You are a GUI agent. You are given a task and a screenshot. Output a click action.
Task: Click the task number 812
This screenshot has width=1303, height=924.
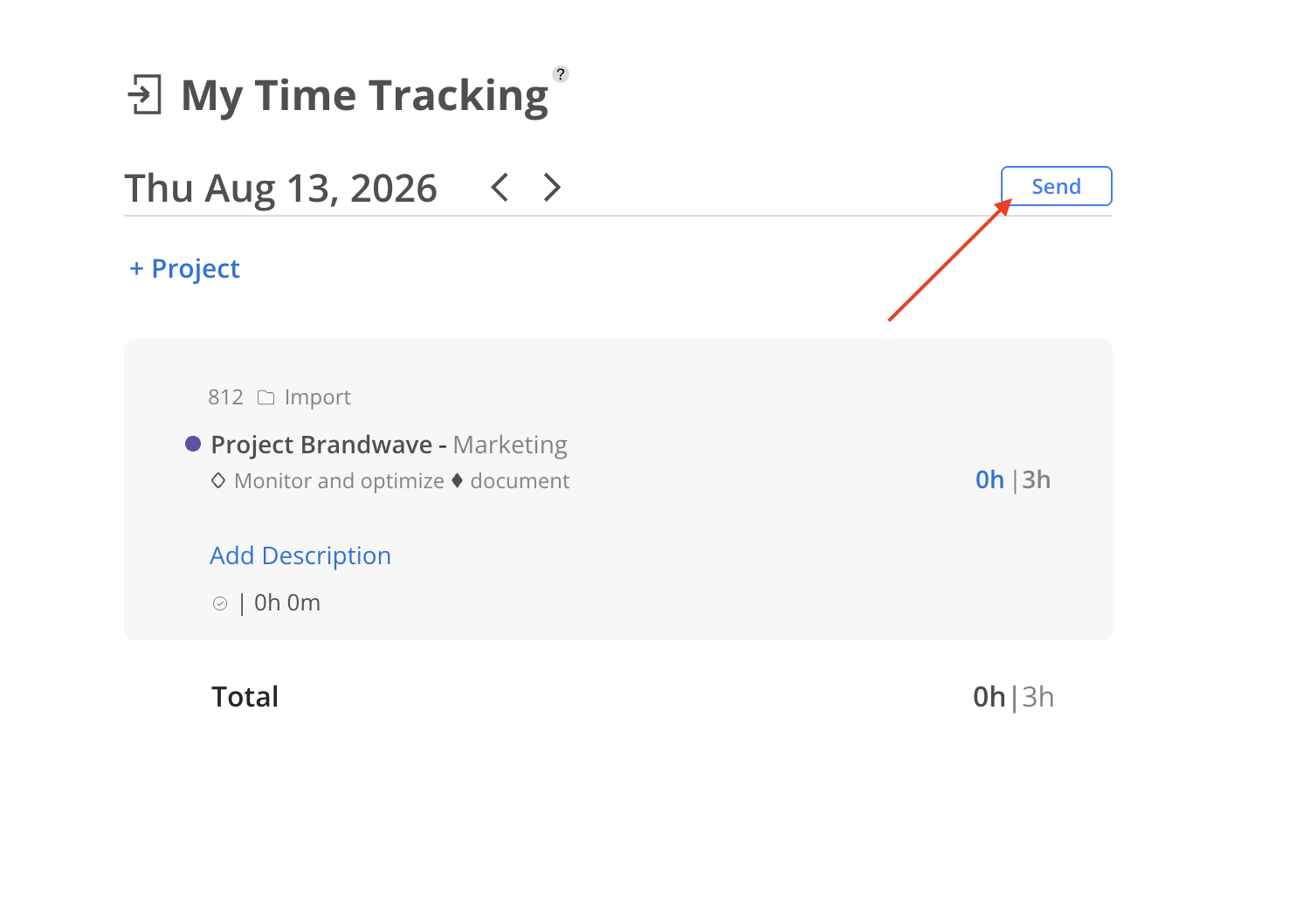click(x=225, y=397)
